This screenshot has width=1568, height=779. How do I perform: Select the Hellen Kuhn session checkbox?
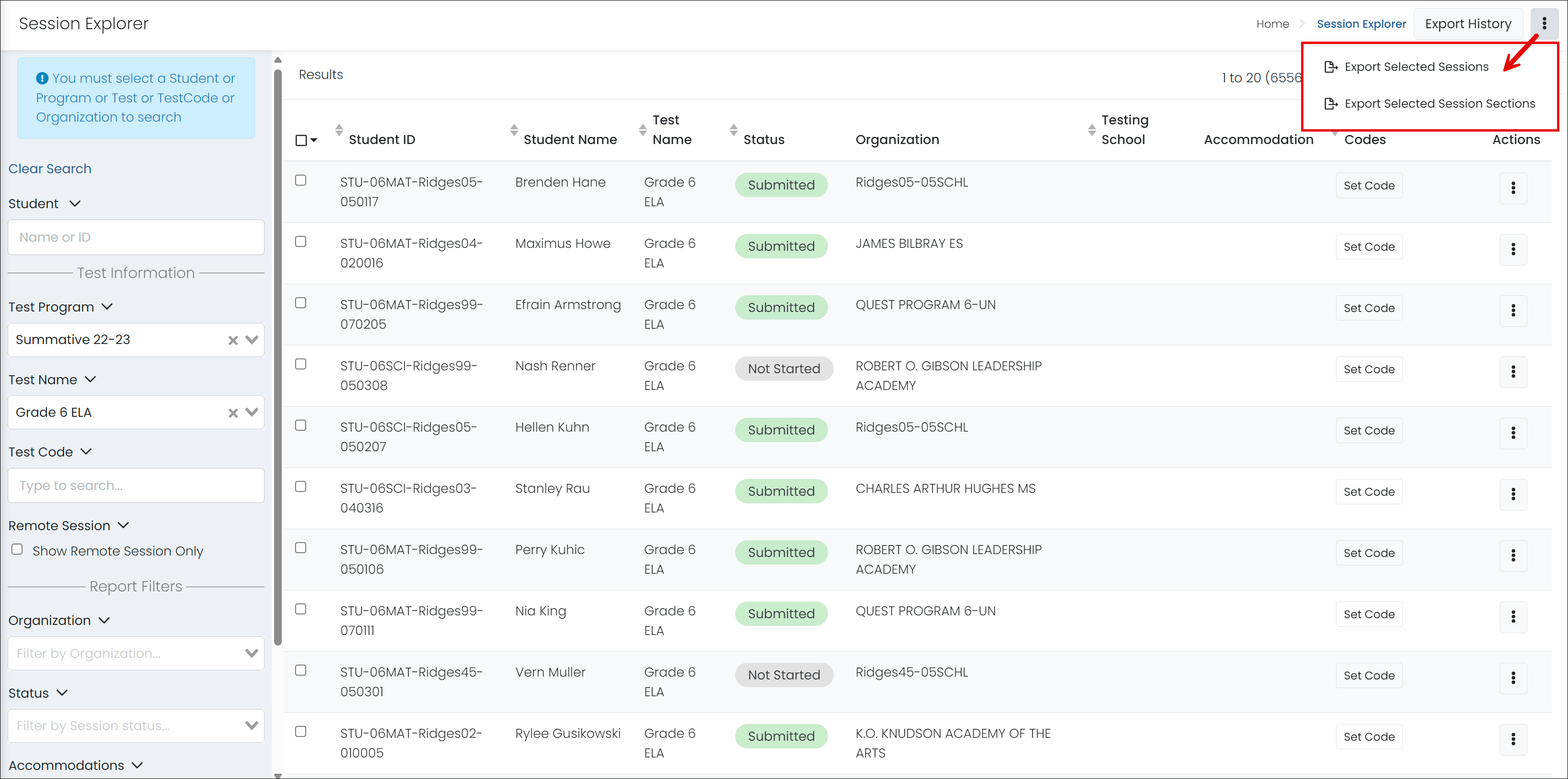pyautogui.click(x=301, y=425)
